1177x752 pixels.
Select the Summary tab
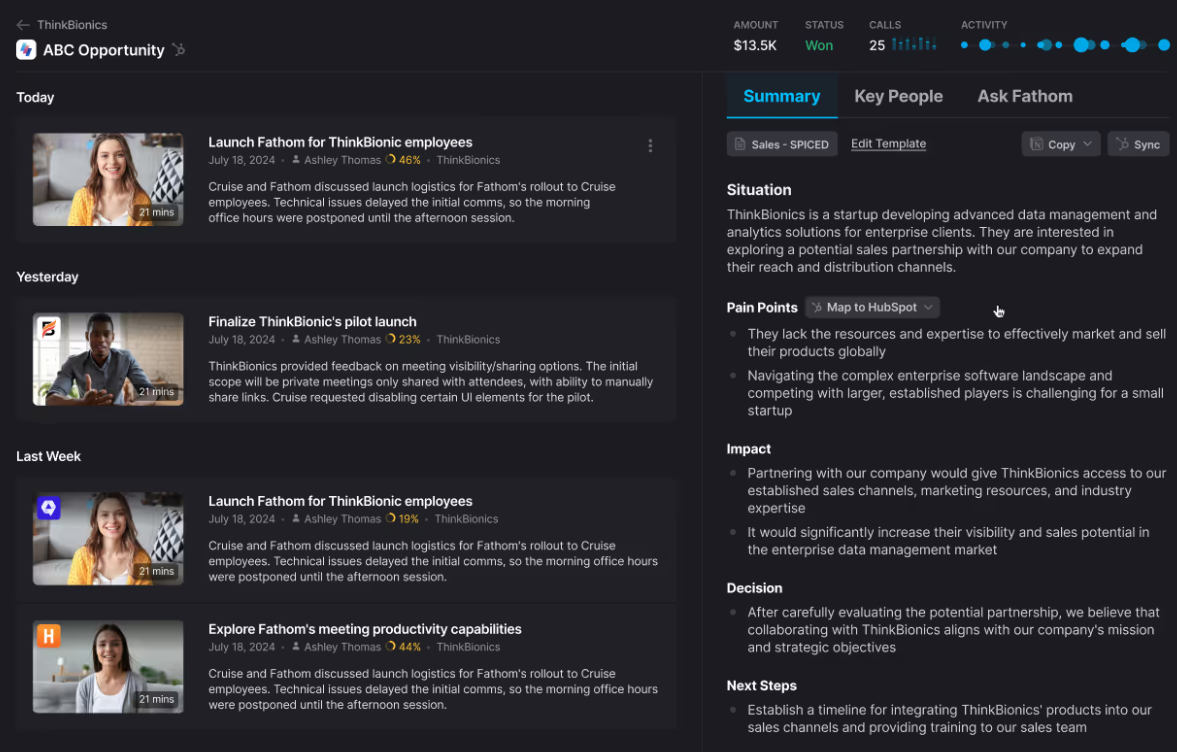pos(781,96)
